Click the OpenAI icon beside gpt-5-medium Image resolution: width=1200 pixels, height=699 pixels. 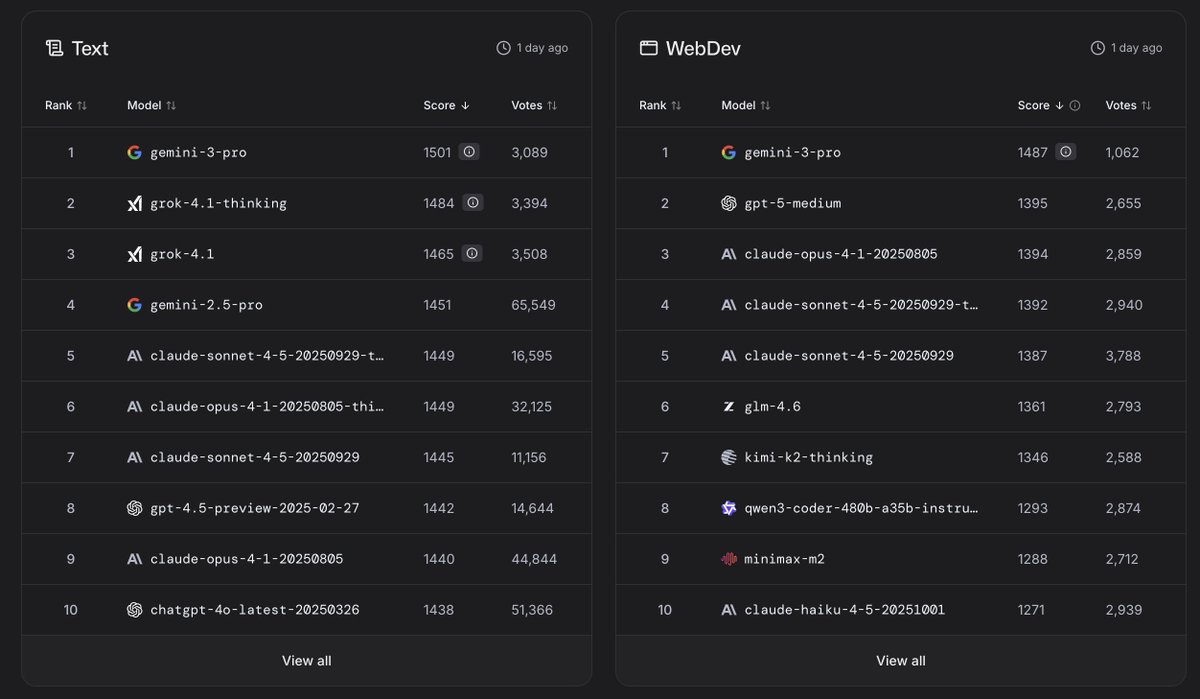pyautogui.click(x=730, y=202)
